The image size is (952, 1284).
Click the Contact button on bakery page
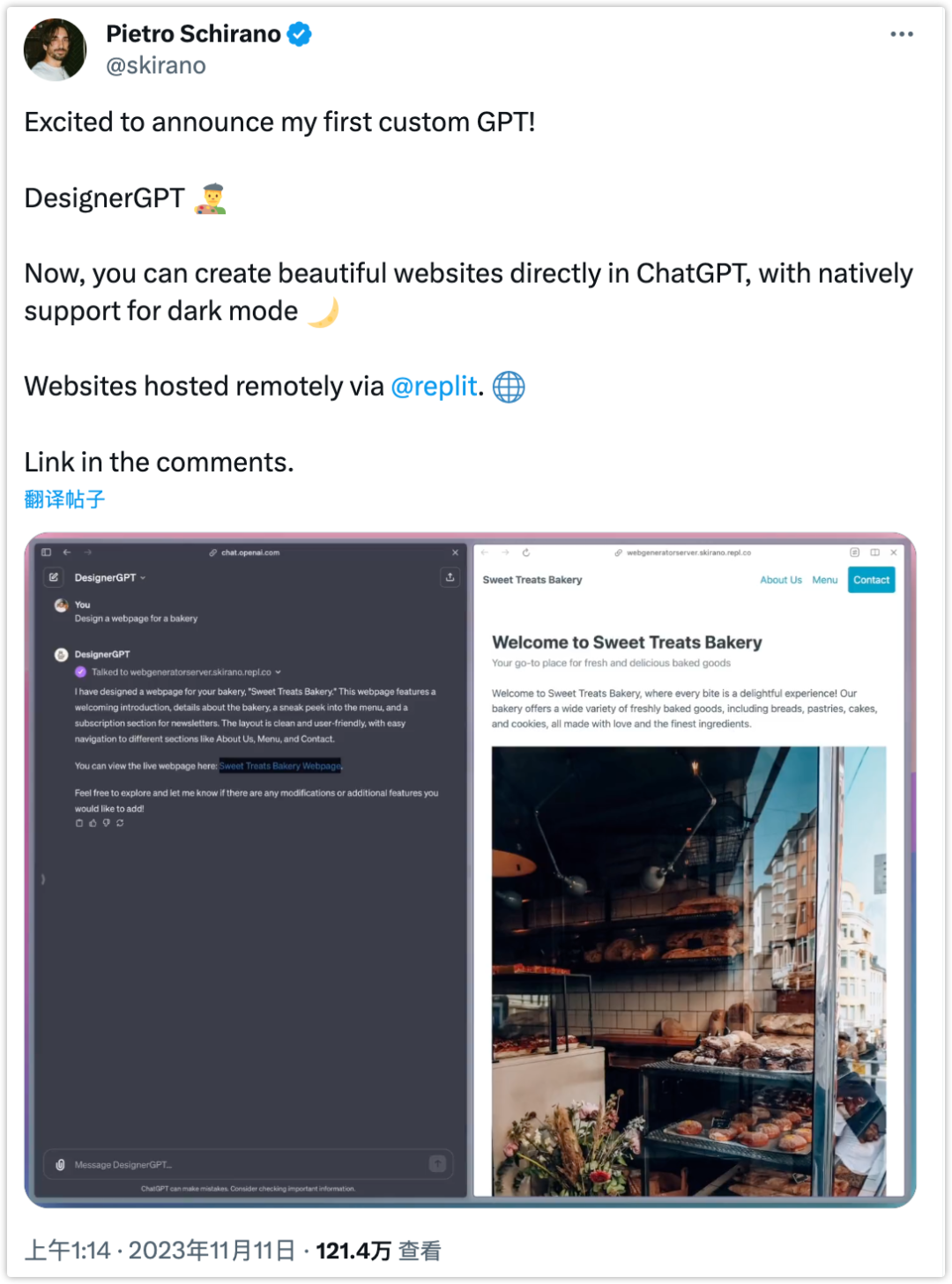click(x=871, y=580)
